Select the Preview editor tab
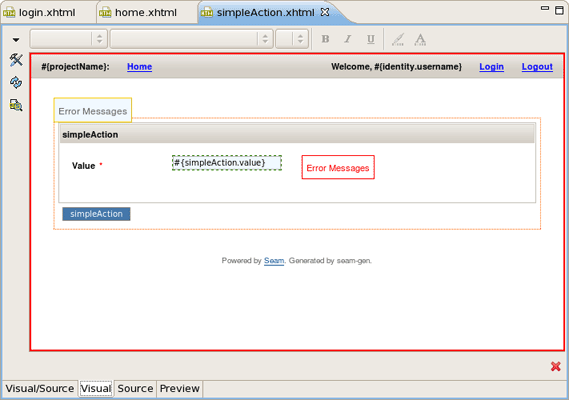The width and height of the screenshot is (569, 400). click(180, 389)
